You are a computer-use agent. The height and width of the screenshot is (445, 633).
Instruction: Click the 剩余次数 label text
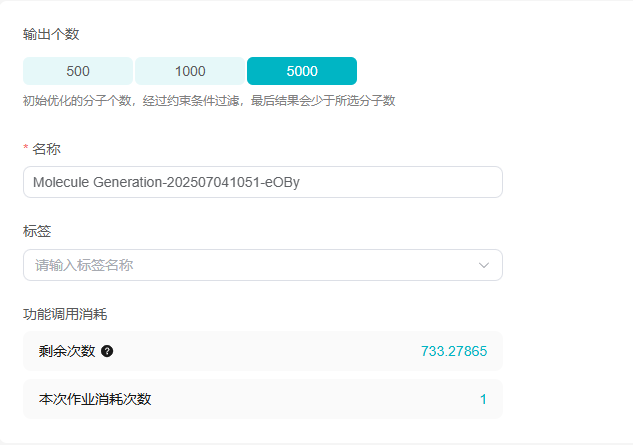[x=67, y=351]
